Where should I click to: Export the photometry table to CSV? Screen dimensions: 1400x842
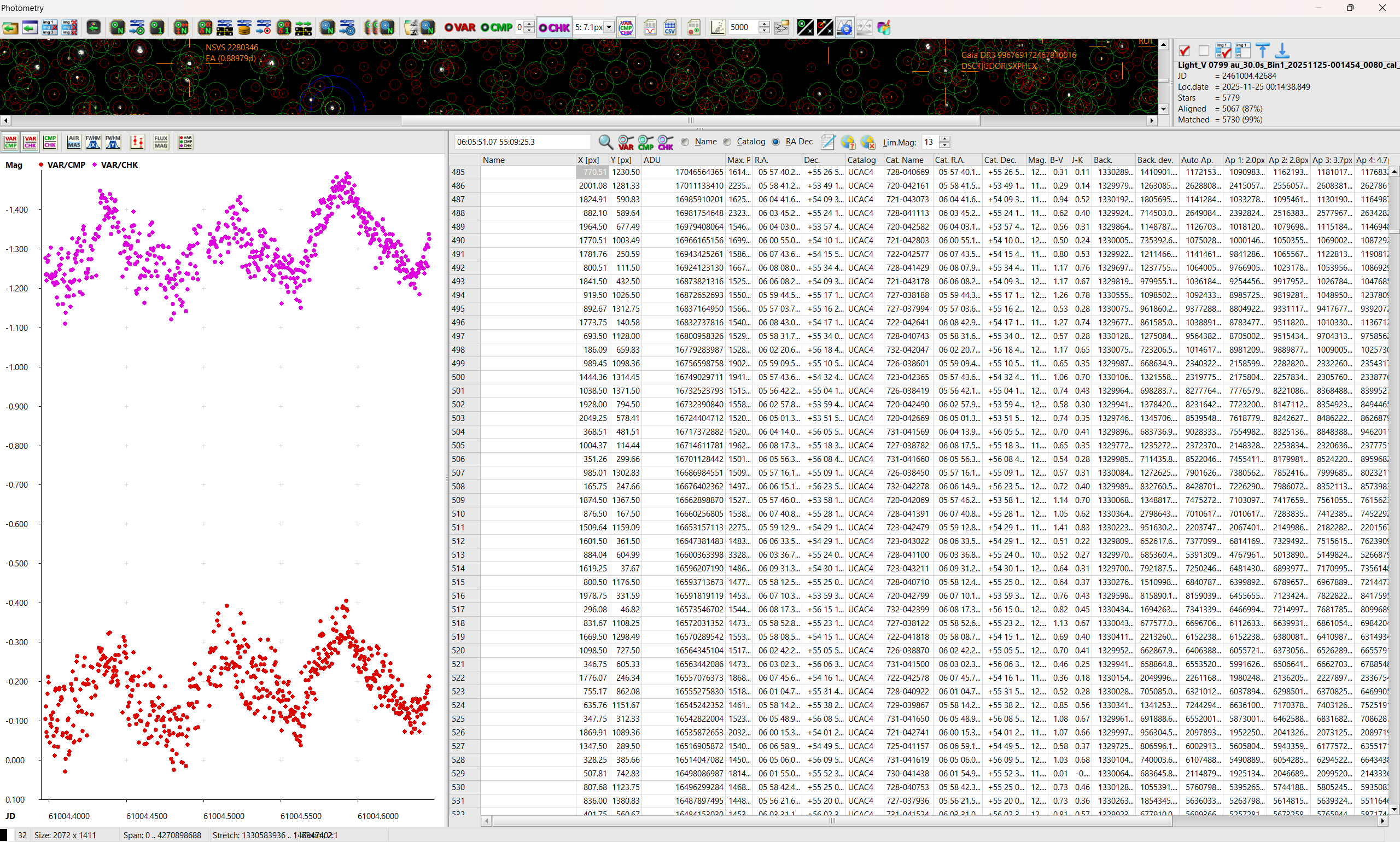pyautogui.click(x=670, y=27)
